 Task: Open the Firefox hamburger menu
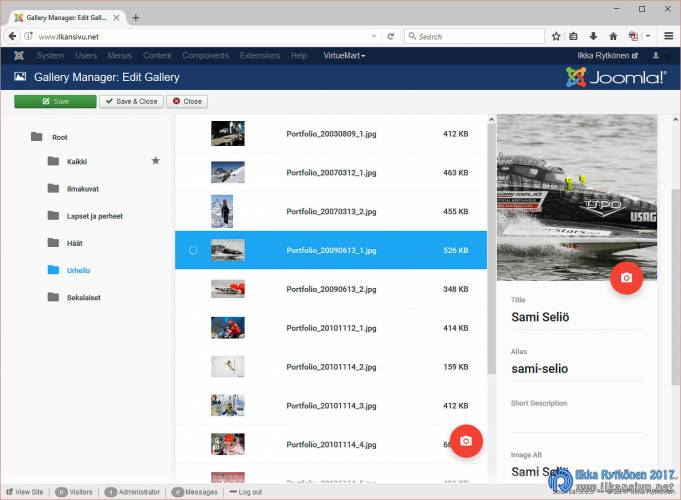pos(668,36)
